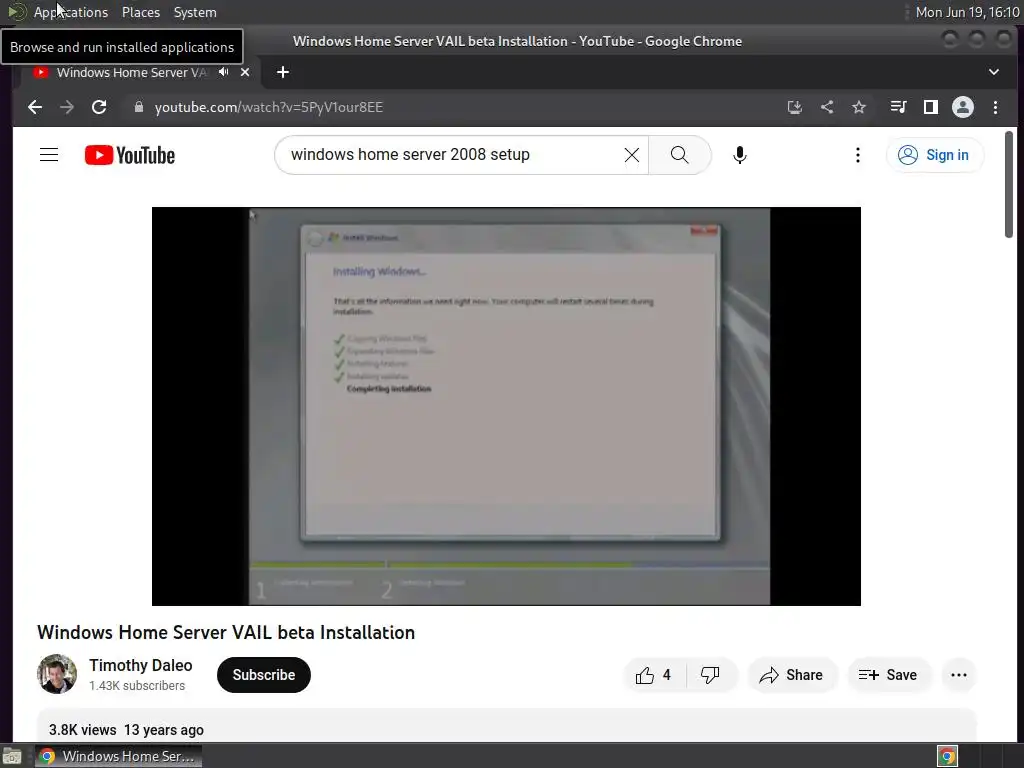
Task: Open the System menu
Action: click(195, 12)
